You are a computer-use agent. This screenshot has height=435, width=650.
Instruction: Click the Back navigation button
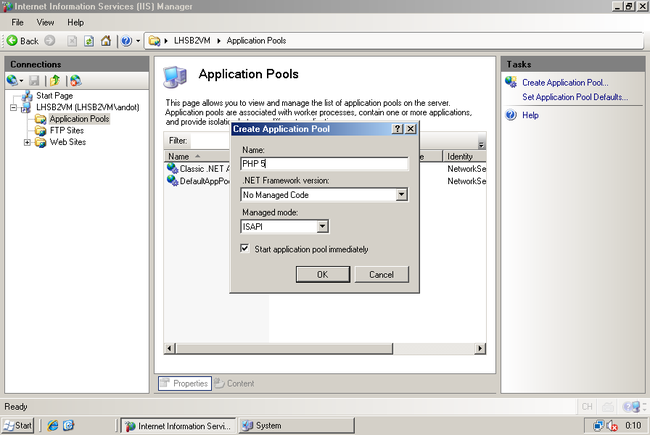(x=23, y=41)
